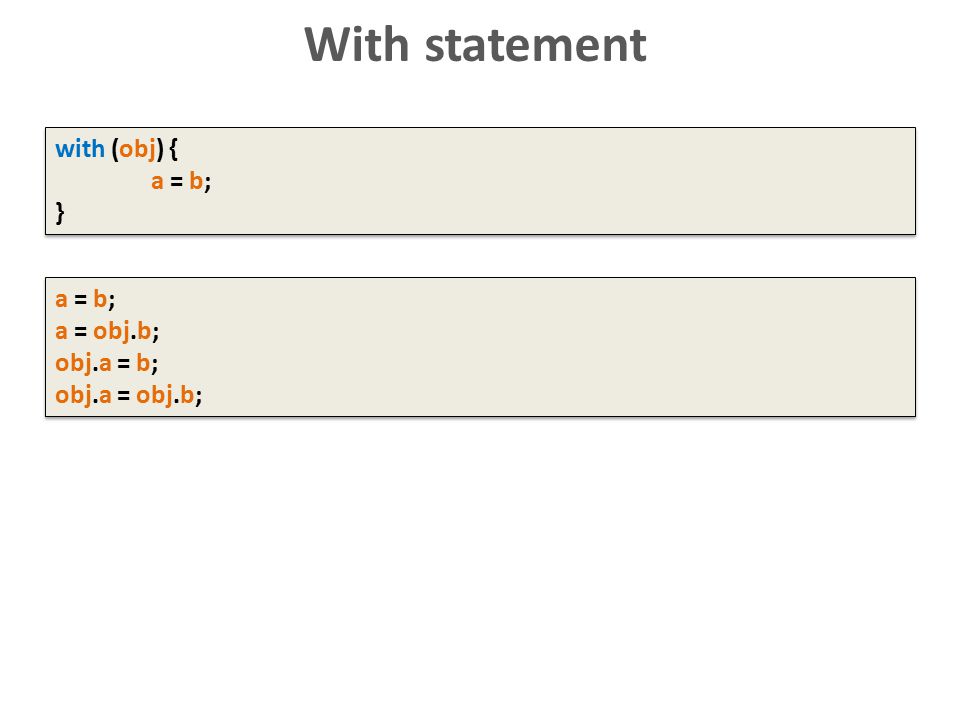
Task: Click orange 'a' in the with block
Action: (157, 182)
